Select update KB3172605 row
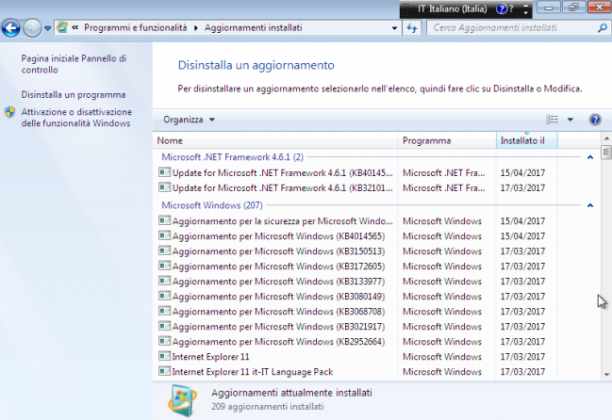Screen dimensions: 612x420 pyautogui.click(x=357, y=266)
